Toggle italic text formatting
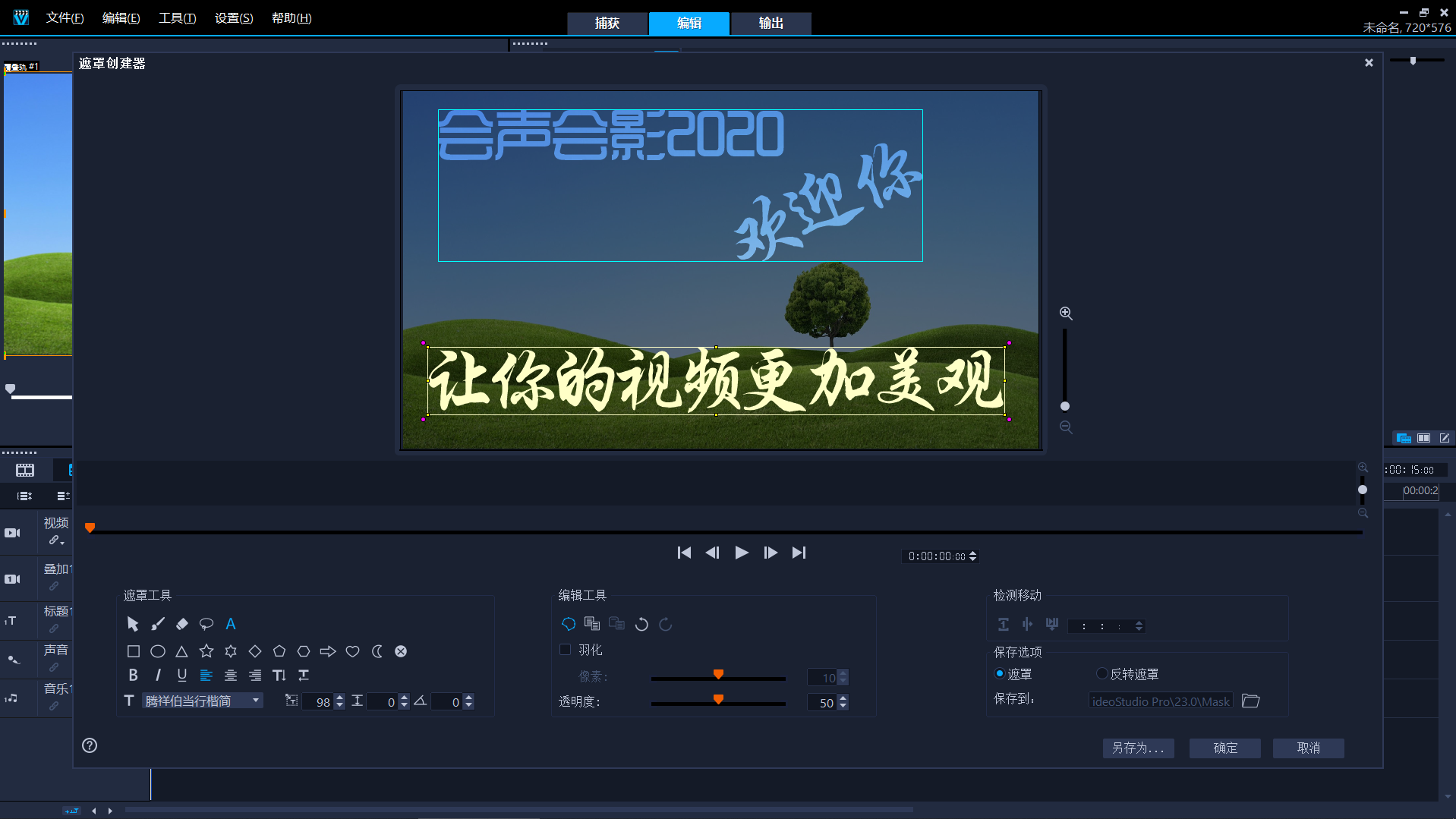Viewport: 1456px width, 819px height. click(158, 675)
